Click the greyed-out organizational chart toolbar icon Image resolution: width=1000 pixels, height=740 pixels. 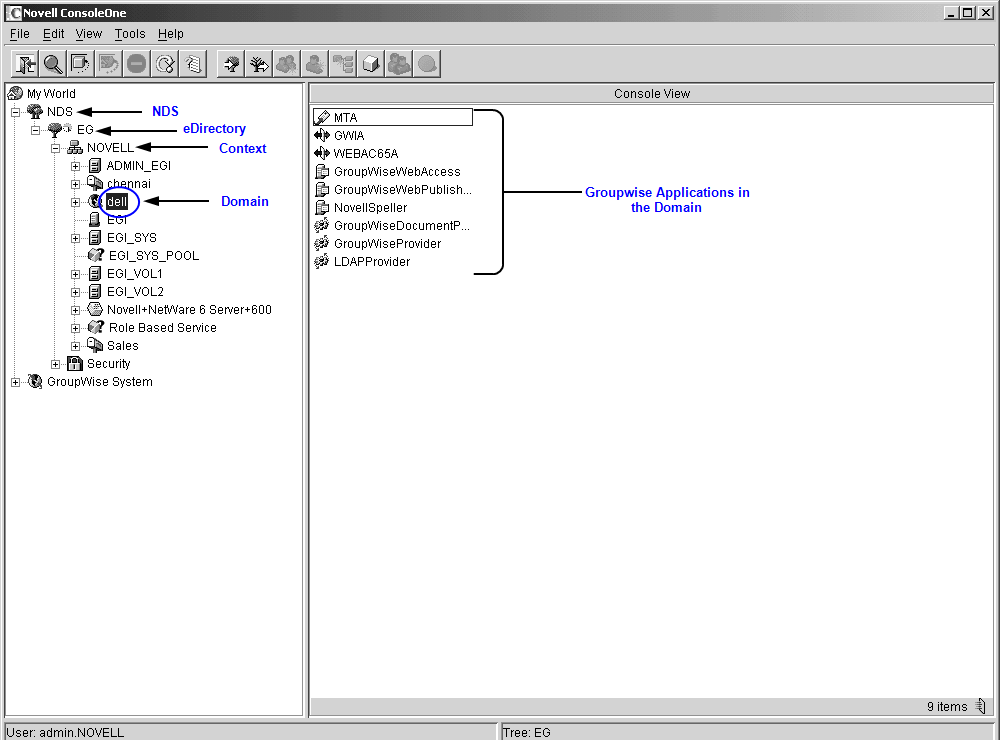tap(343, 64)
